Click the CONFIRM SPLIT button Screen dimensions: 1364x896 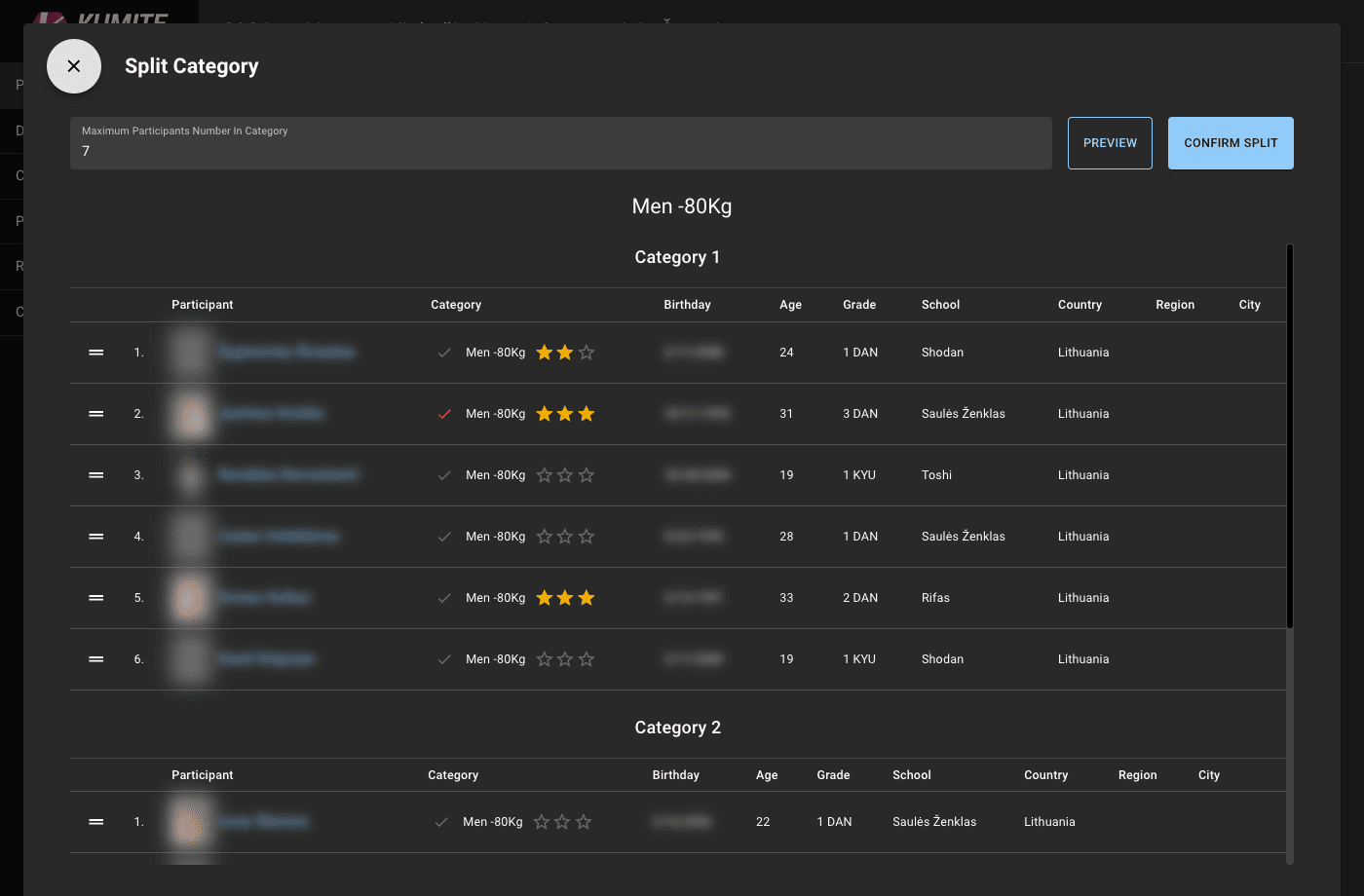pos(1231,142)
